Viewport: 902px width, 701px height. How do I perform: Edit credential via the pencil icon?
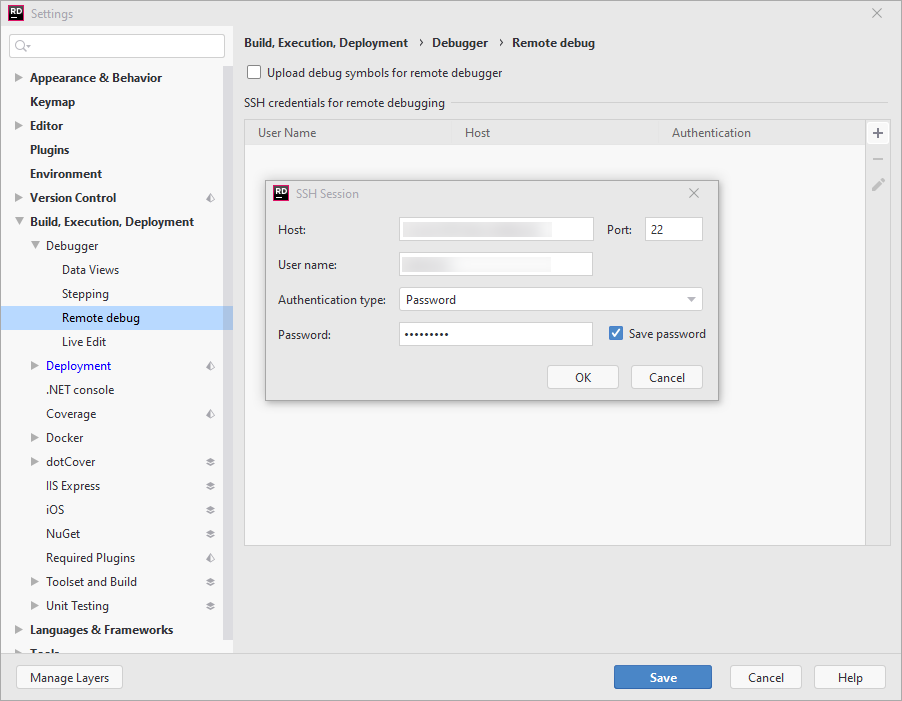coord(877,184)
